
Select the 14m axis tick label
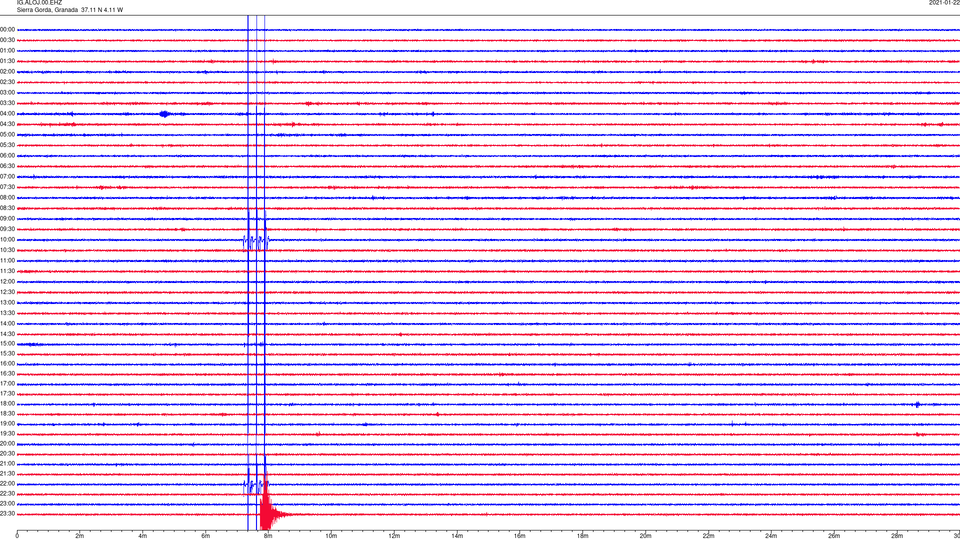coord(457,536)
